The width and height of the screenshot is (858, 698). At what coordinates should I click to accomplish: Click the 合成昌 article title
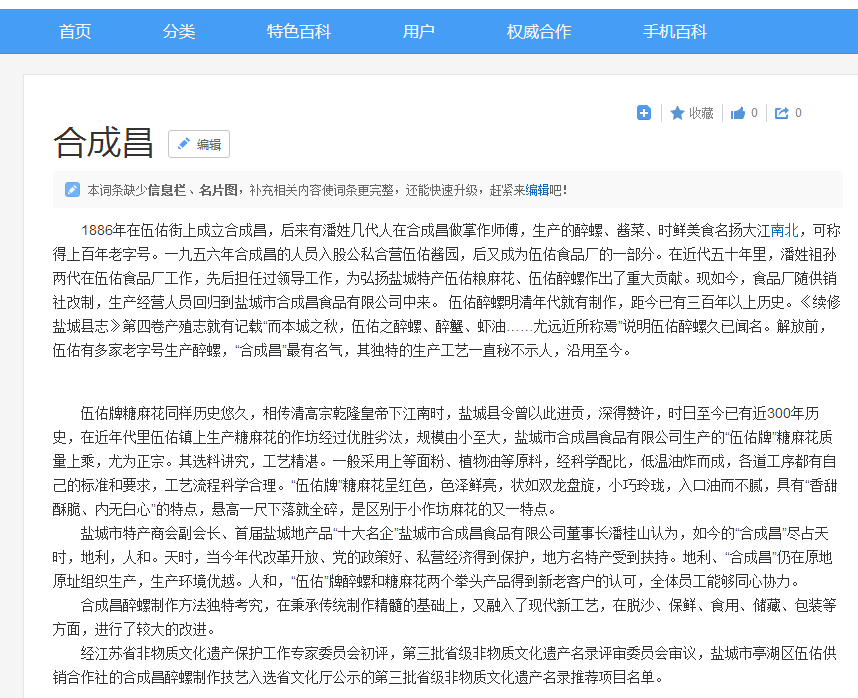click(103, 143)
